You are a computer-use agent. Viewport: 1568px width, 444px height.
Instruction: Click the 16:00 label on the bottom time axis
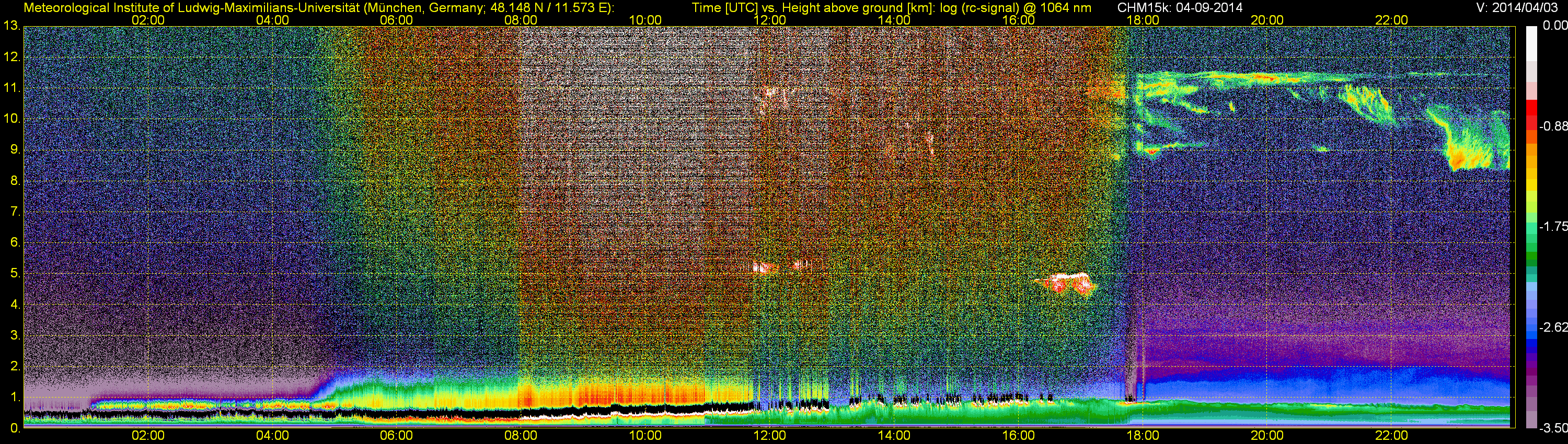(1018, 436)
